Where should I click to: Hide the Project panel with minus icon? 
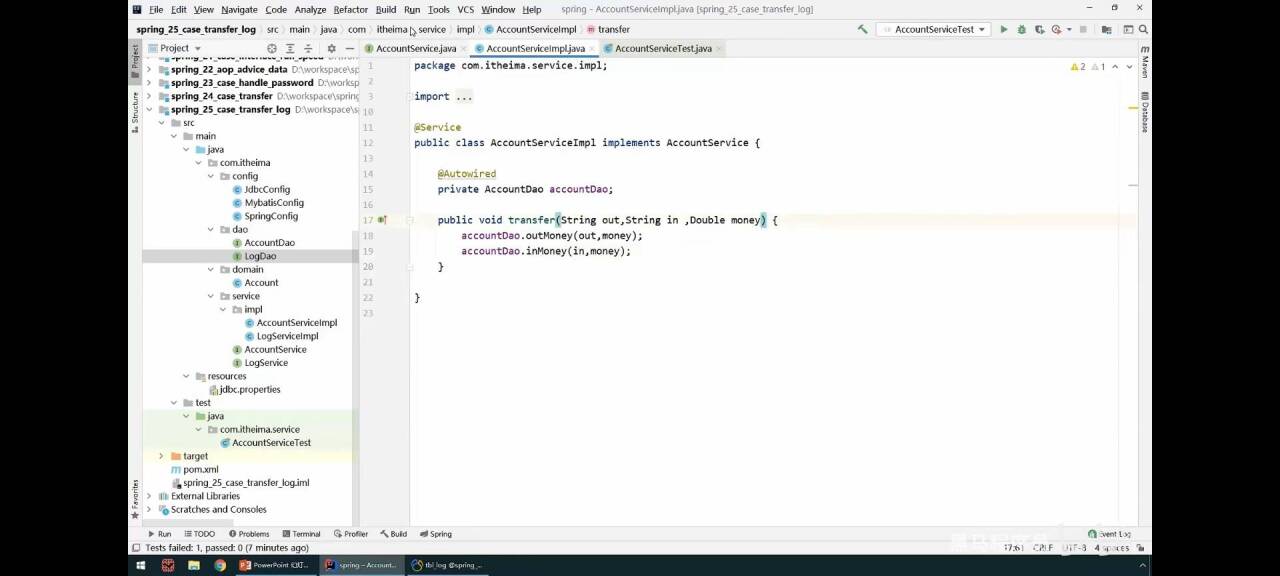pyautogui.click(x=349, y=48)
